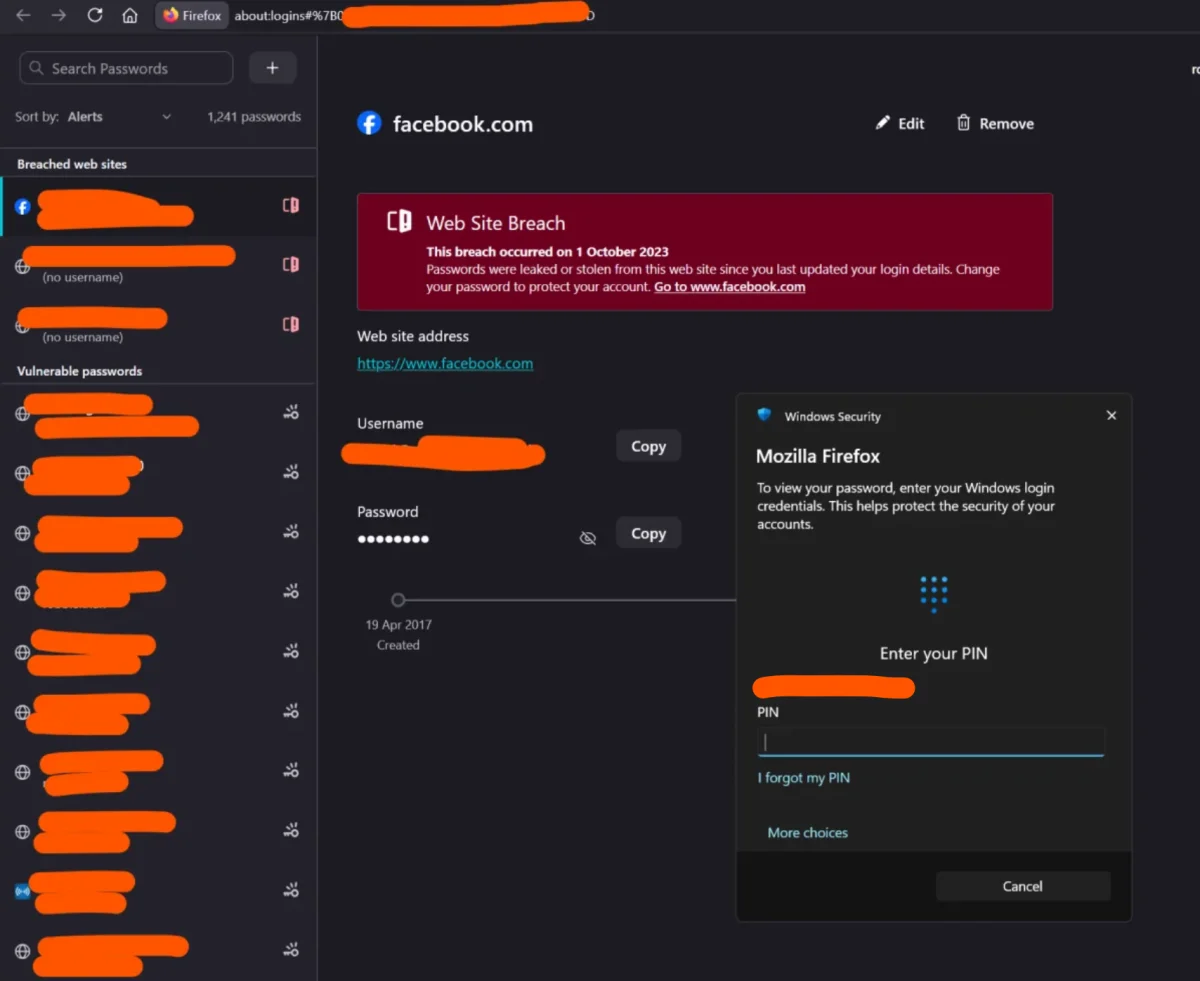
Task: Select second breached login with no username
Action: [x=158, y=266]
